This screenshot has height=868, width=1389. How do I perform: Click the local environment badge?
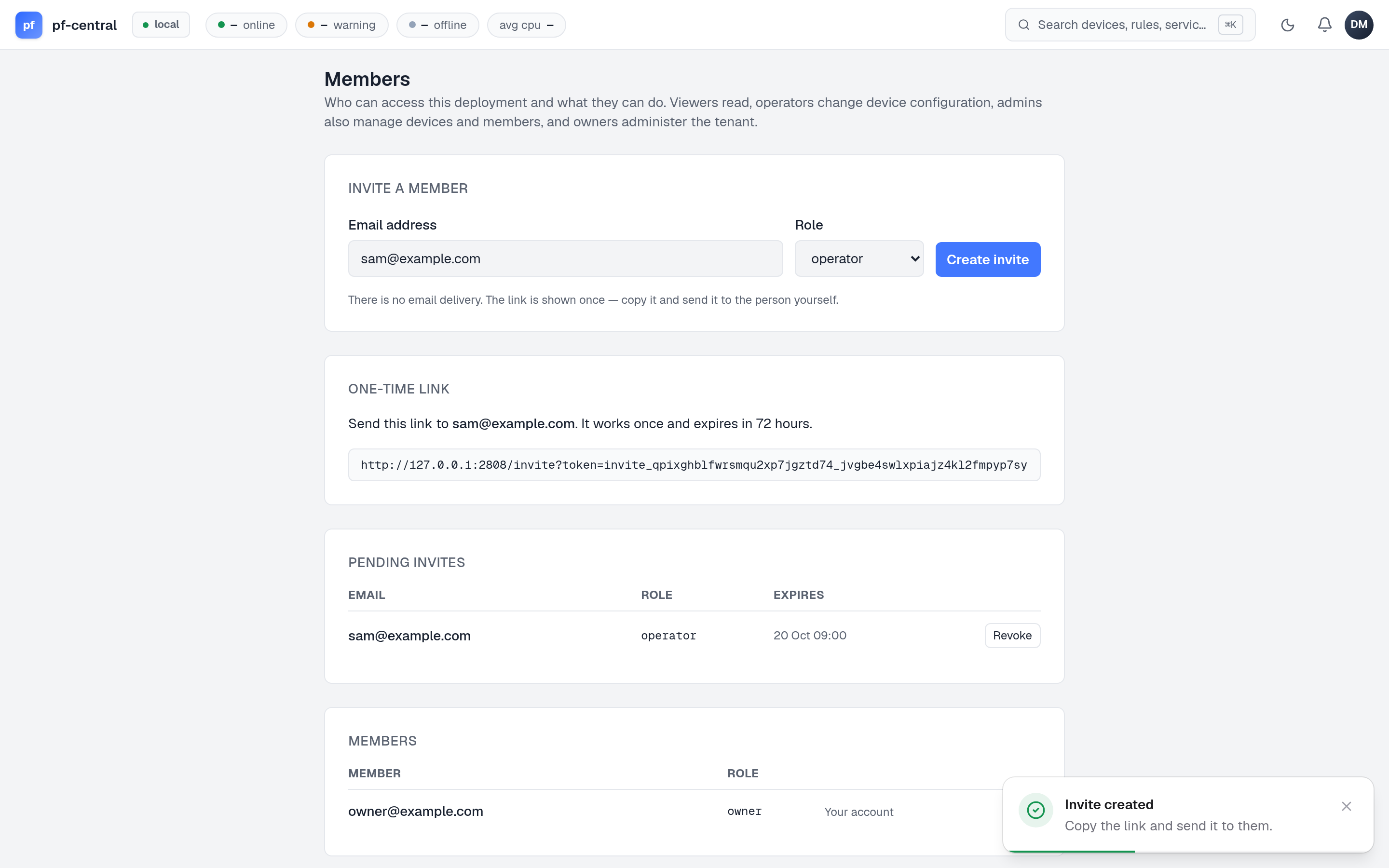[161, 25]
